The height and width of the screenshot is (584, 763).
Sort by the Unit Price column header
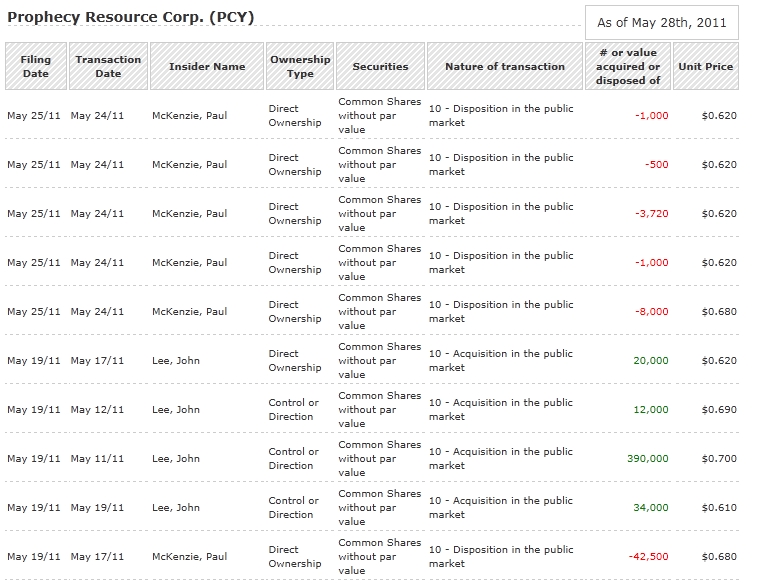point(706,67)
